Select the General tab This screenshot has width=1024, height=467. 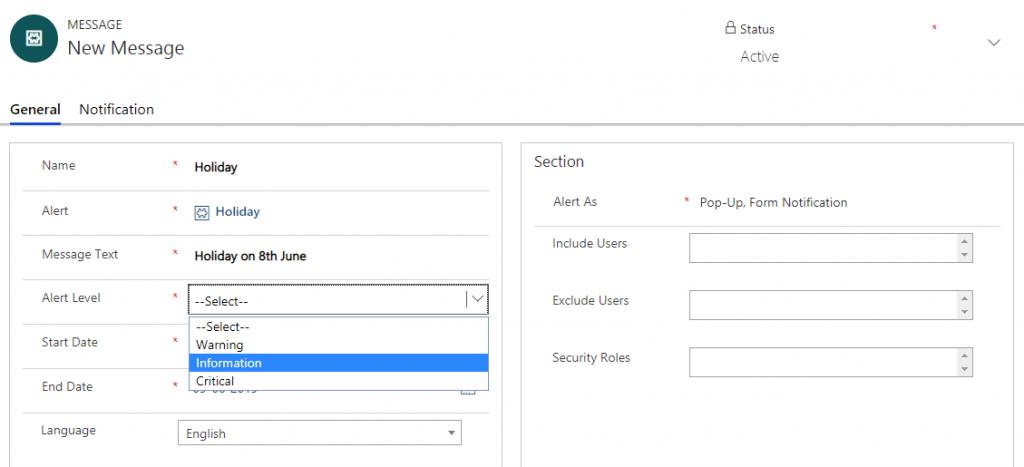35,109
